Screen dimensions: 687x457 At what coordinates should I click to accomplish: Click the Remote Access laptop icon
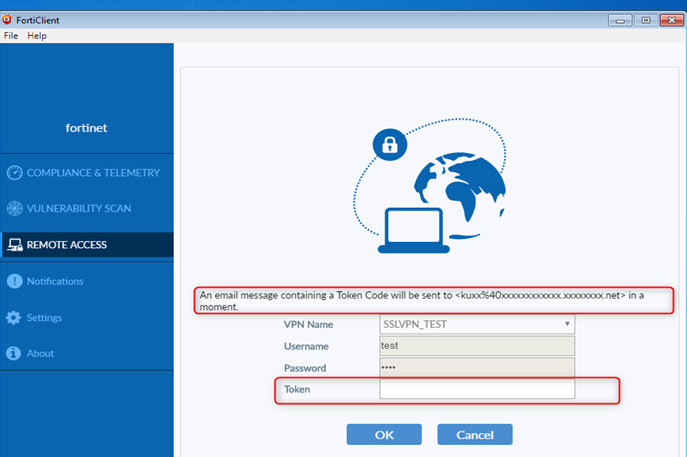[15, 244]
